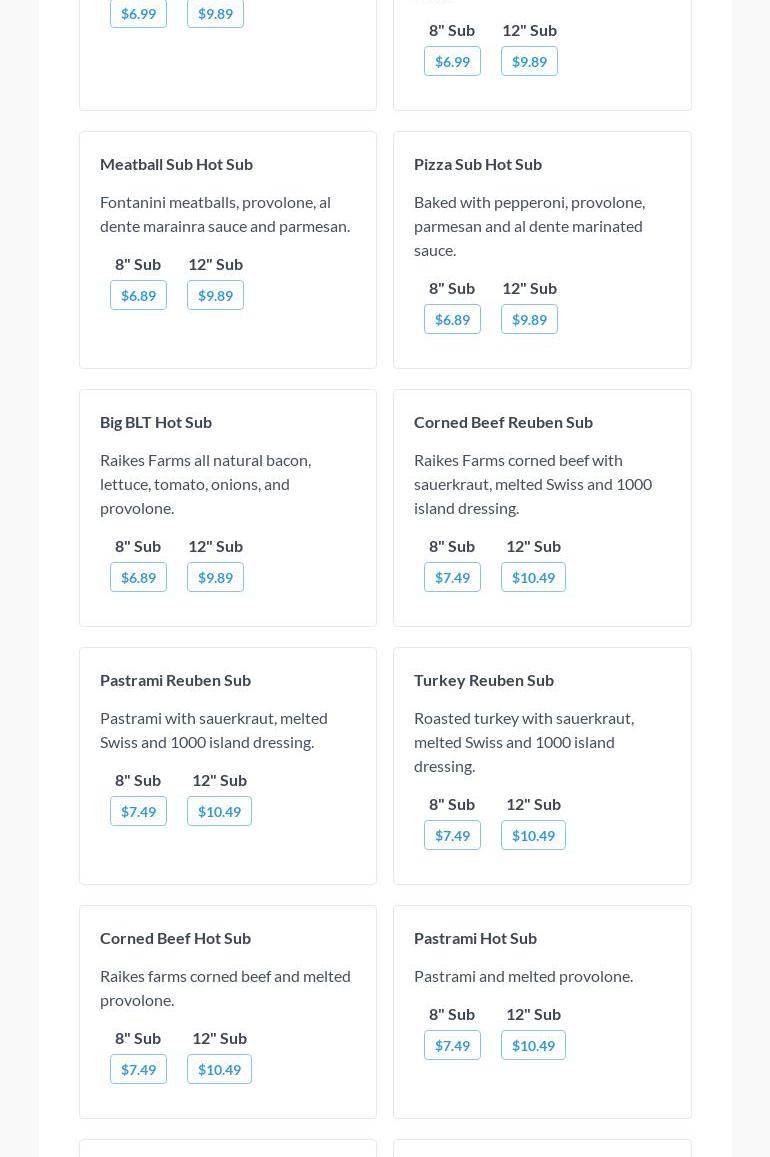Choose the 8" Turkey Reuben Sub $7.49
This screenshot has height=1157, width=770.
tap(452, 835)
